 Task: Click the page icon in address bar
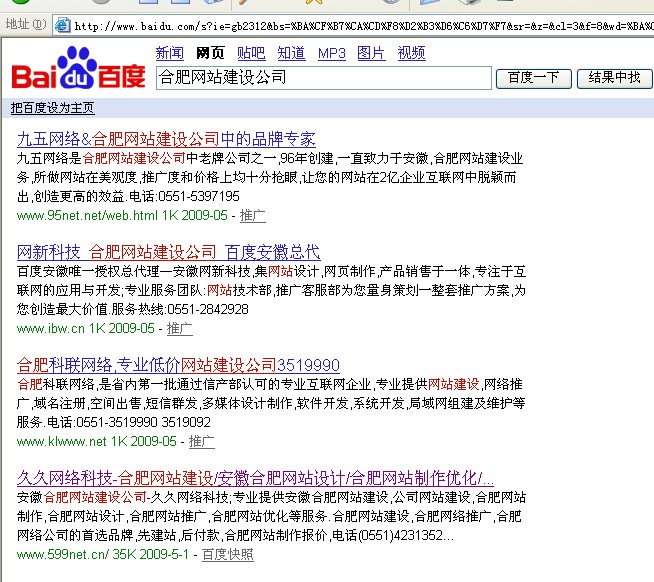click(x=63, y=25)
